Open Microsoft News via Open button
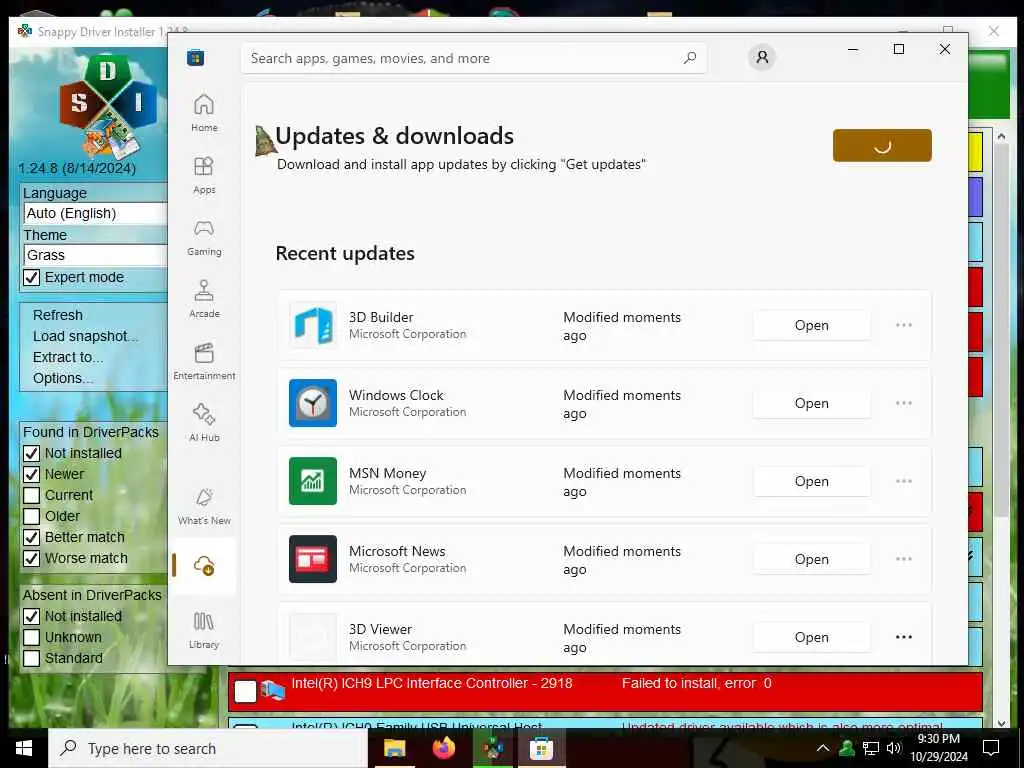The height and width of the screenshot is (768, 1024). (x=811, y=559)
